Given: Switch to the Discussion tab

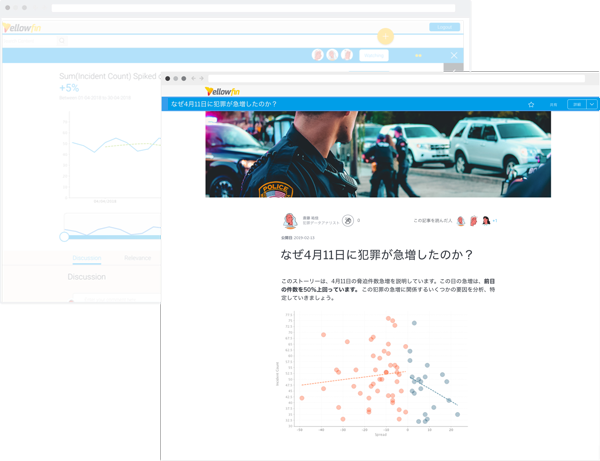Looking at the screenshot, I should 87,258.
